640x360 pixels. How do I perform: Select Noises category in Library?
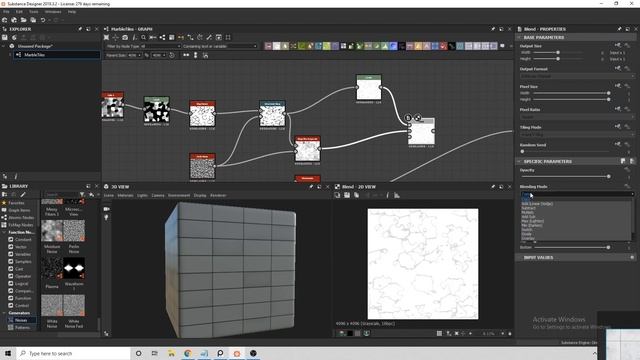click(x=21, y=320)
